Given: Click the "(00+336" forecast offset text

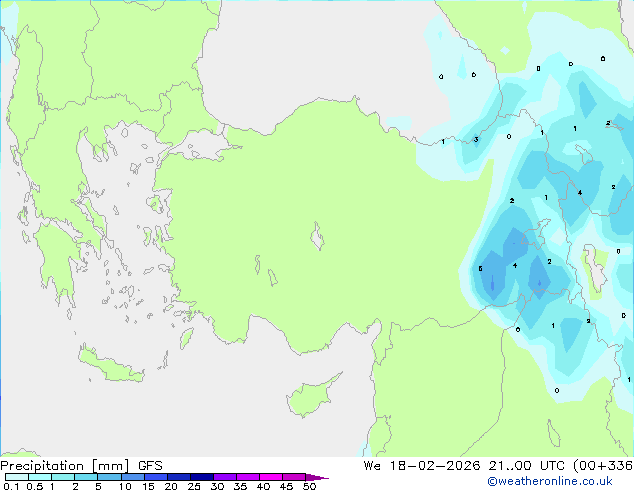Looking at the screenshot, I should [x=603, y=466].
